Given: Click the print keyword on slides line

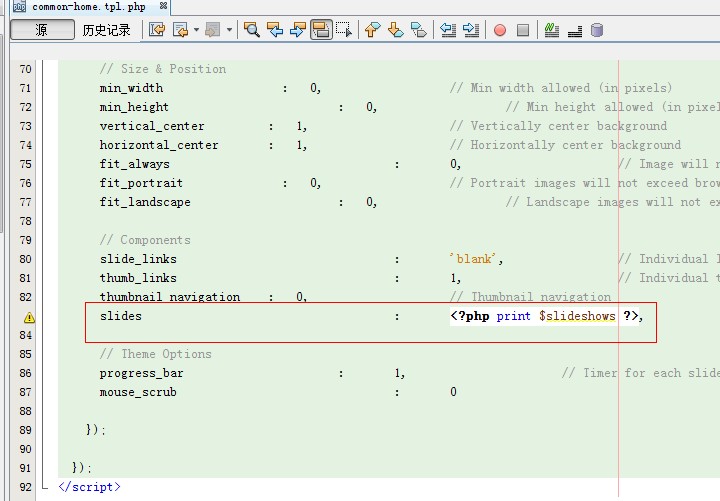Looking at the screenshot, I should click(x=513, y=316).
